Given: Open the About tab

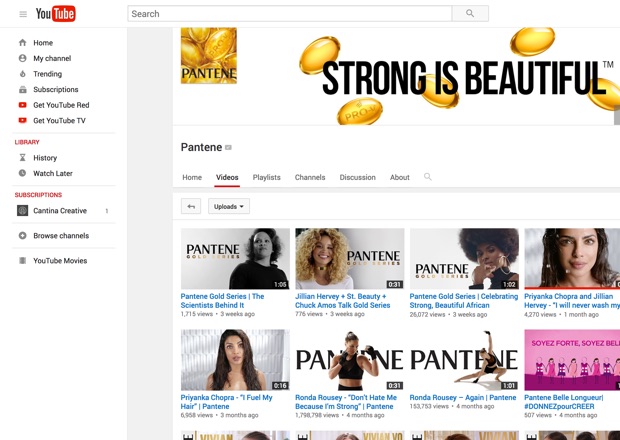Looking at the screenshot, I should 400,178.
